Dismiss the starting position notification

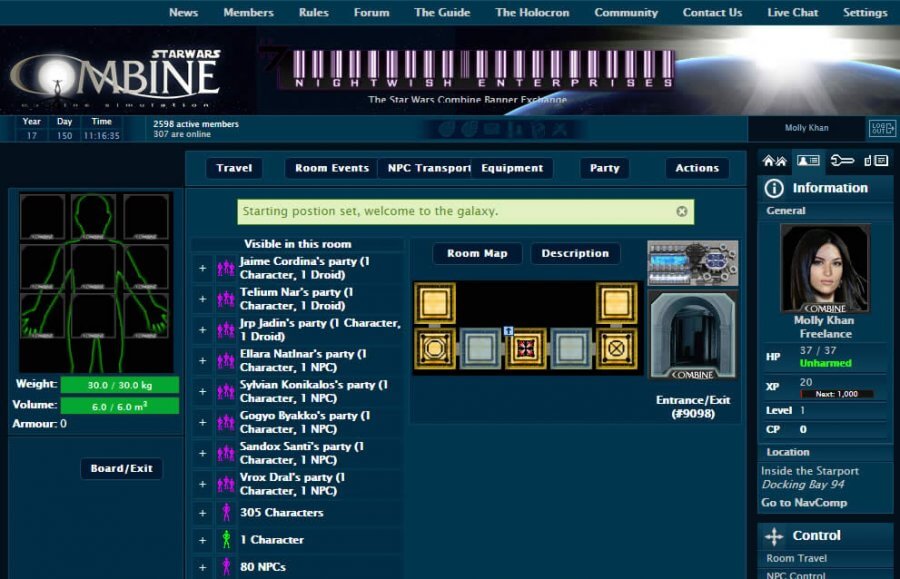(681, 211)
